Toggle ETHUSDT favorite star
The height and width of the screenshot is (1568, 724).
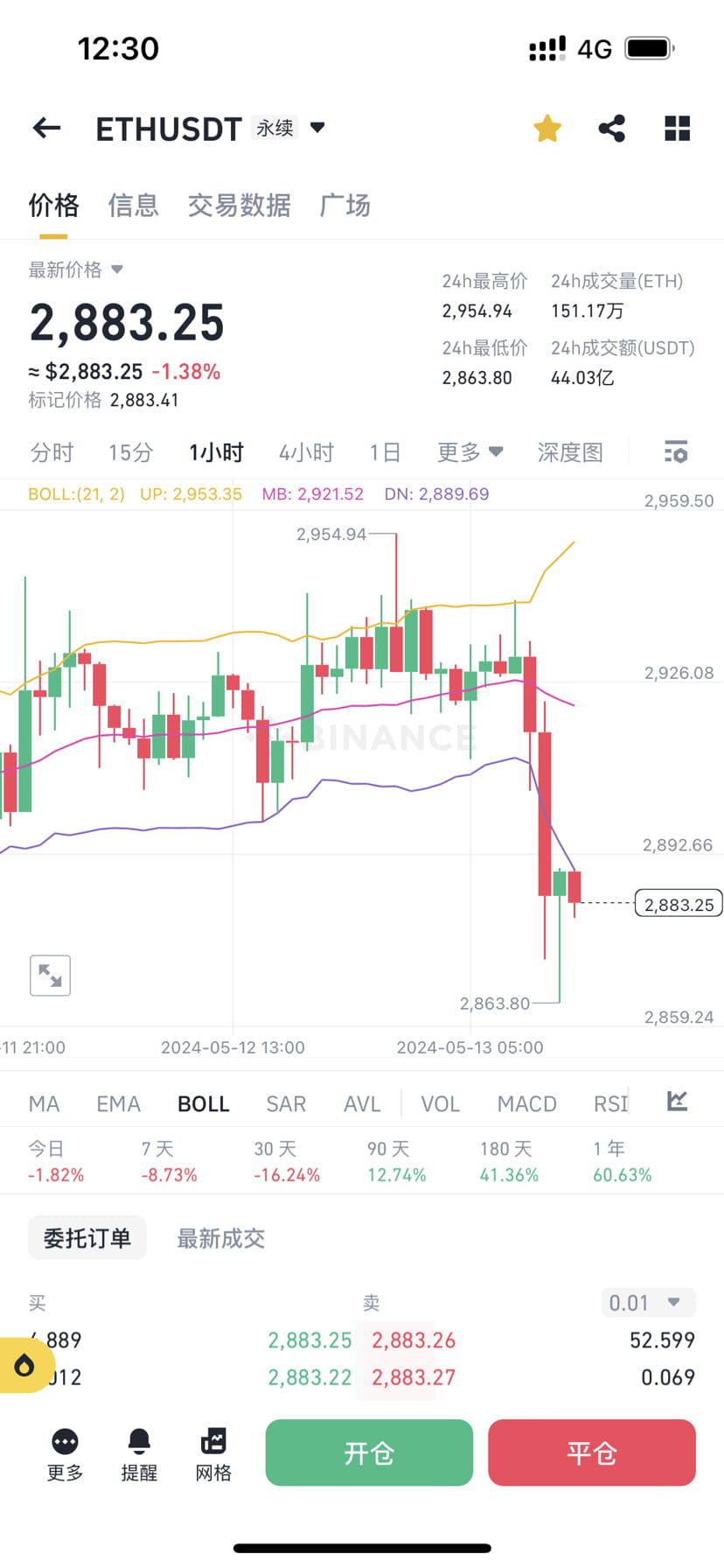pyautogui.click(x=546, y=128)
